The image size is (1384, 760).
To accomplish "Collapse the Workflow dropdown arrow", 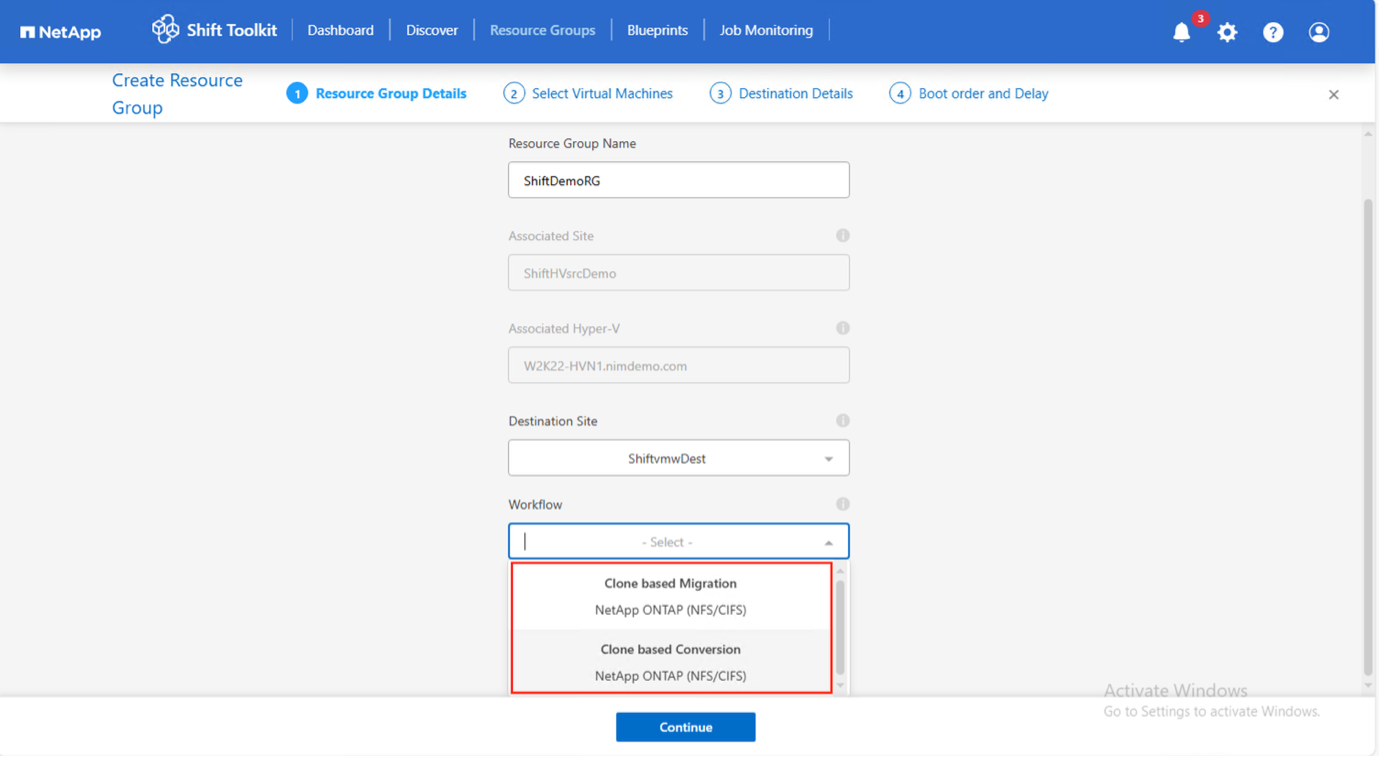I will pyautogui.click(x=828, y=542).
